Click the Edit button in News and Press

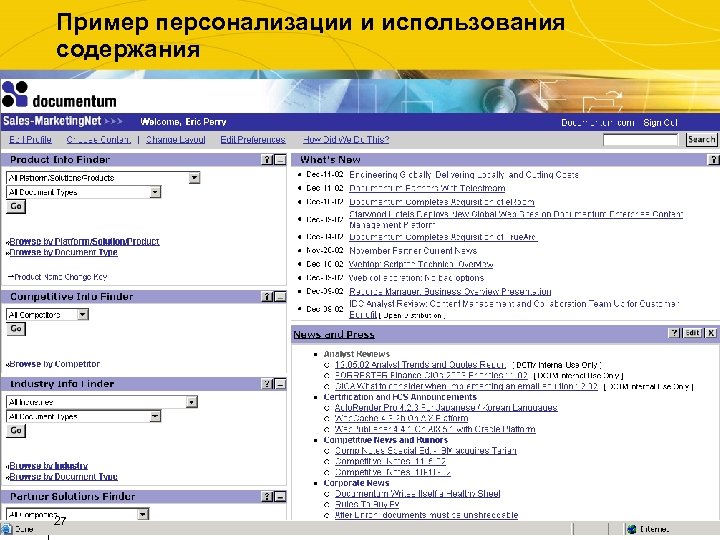692,333
